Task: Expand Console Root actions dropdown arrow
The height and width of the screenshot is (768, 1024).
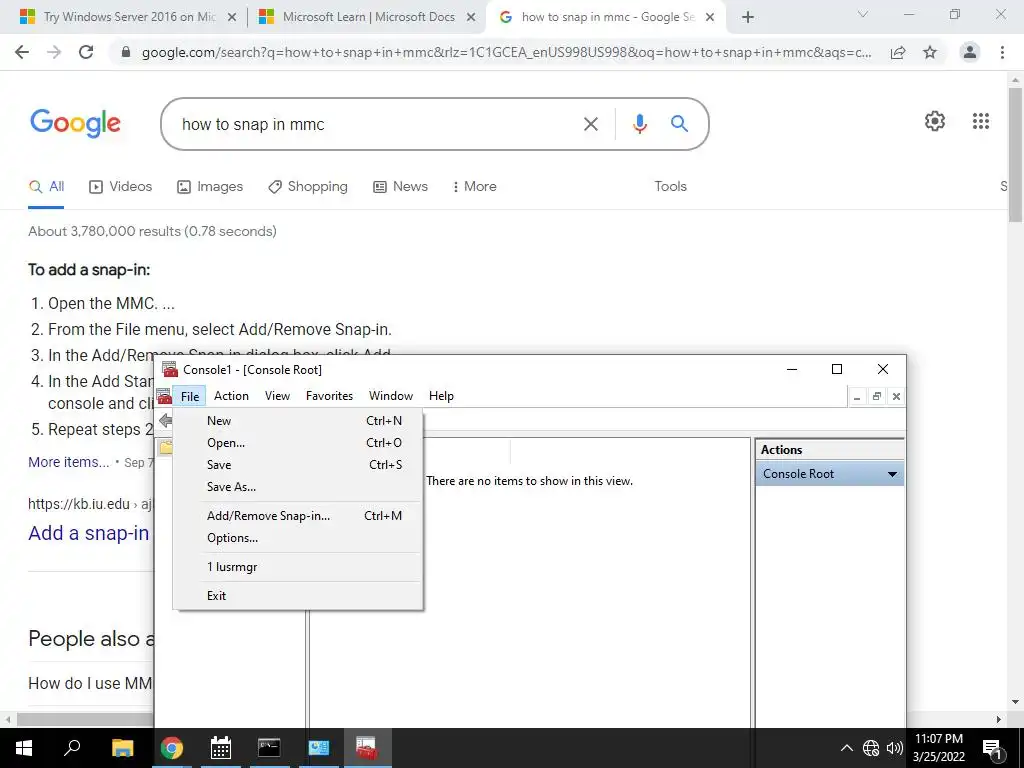Action: coord(892,474)
